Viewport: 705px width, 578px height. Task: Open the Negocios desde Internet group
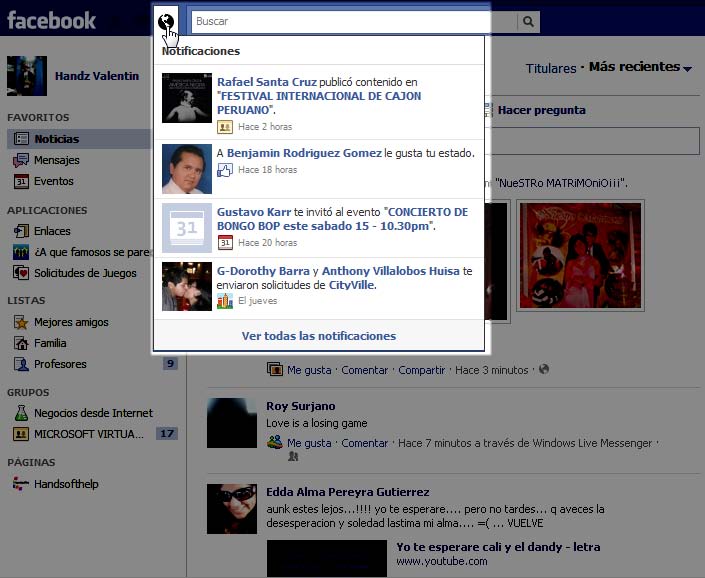[93, 413]
